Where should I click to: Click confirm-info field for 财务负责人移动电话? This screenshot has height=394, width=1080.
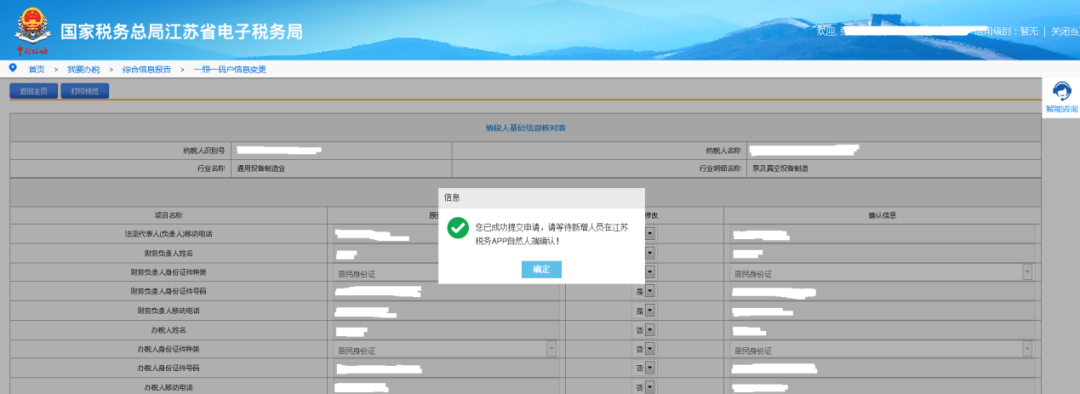tap(882, 311)
